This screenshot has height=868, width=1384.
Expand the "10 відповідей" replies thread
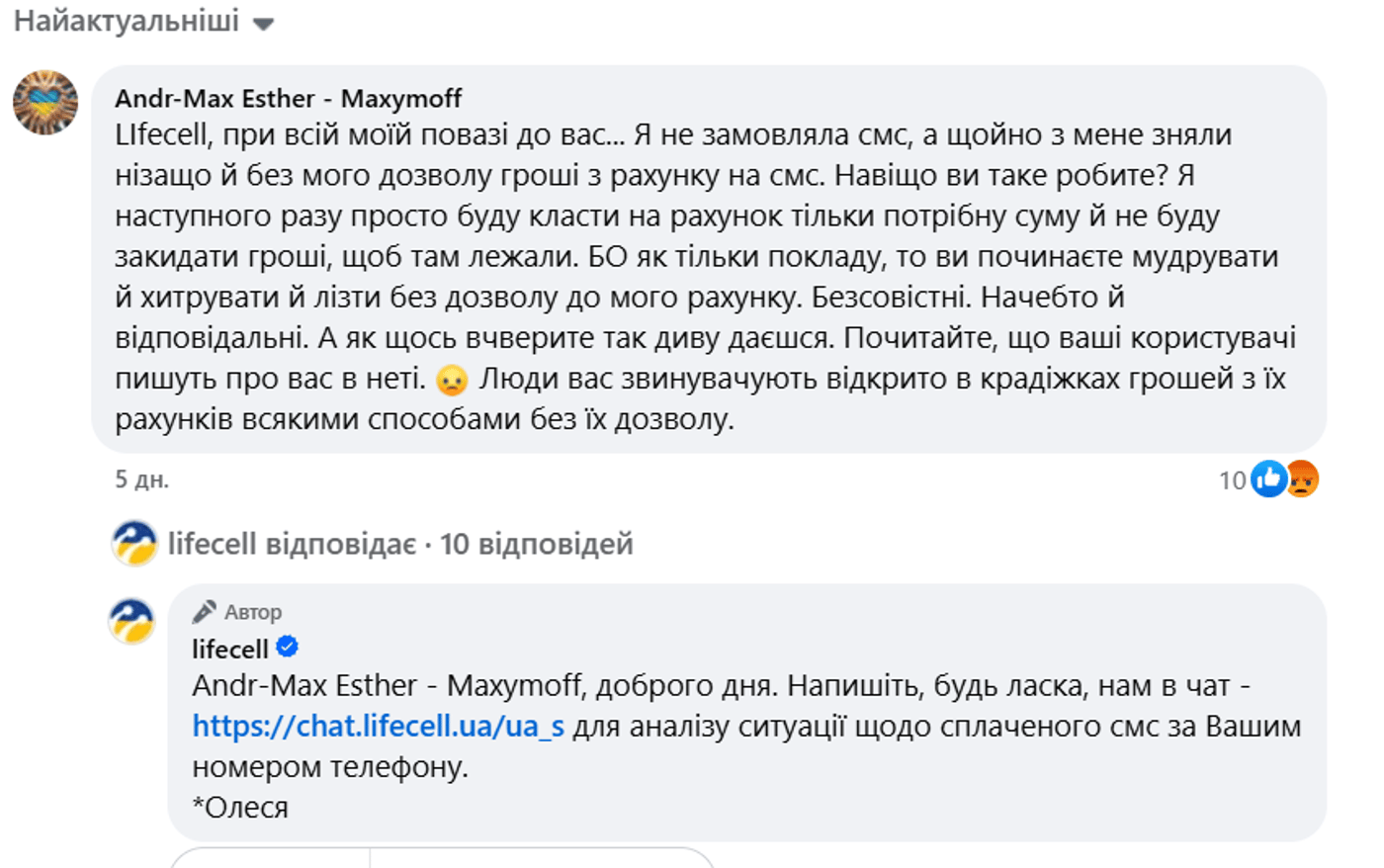[536, 544]
